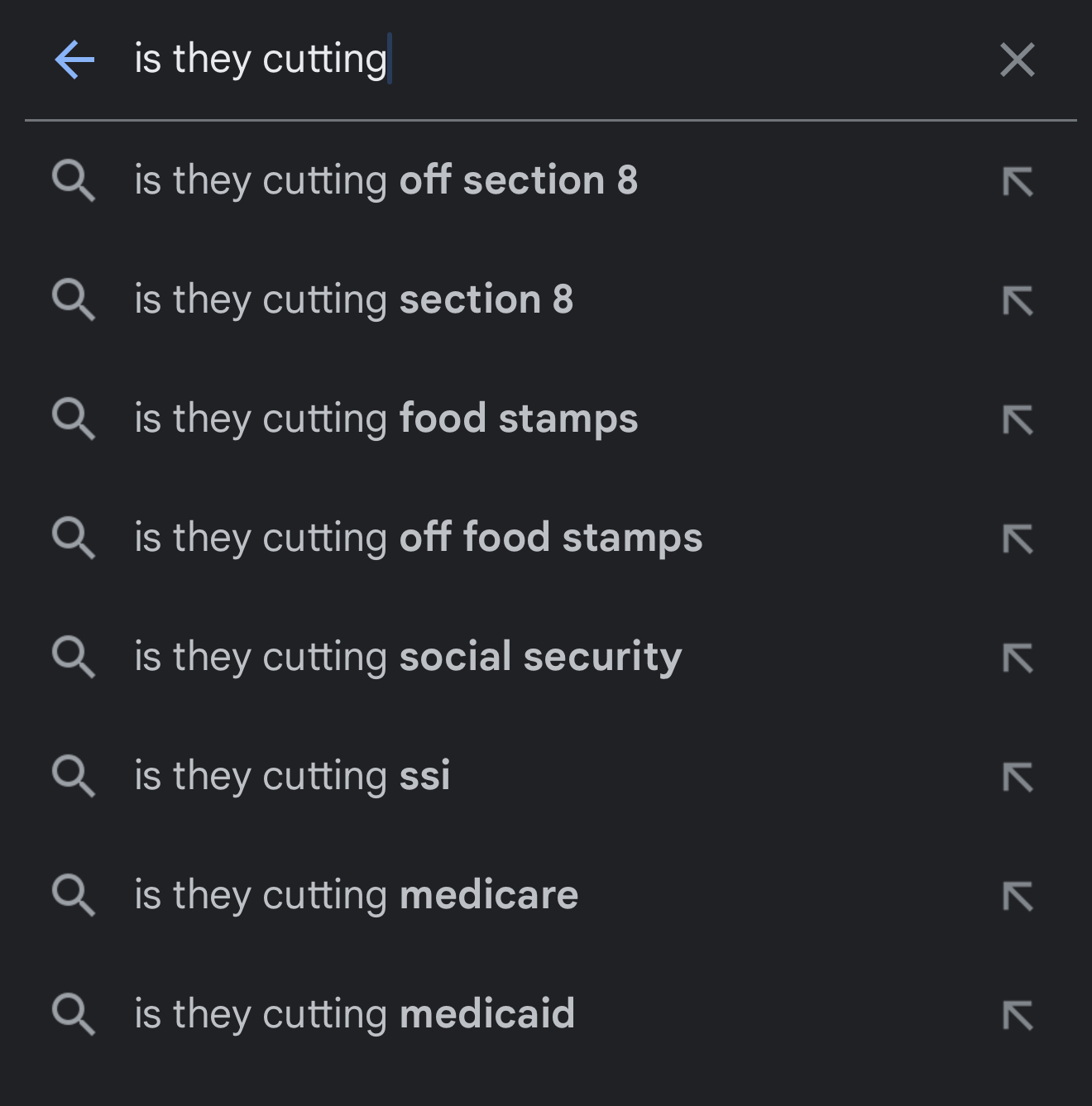The width and height of the screenshot is (1092, 1106).
Task: Search 'is they cutting social security'
Action: (x=408, y=657)
